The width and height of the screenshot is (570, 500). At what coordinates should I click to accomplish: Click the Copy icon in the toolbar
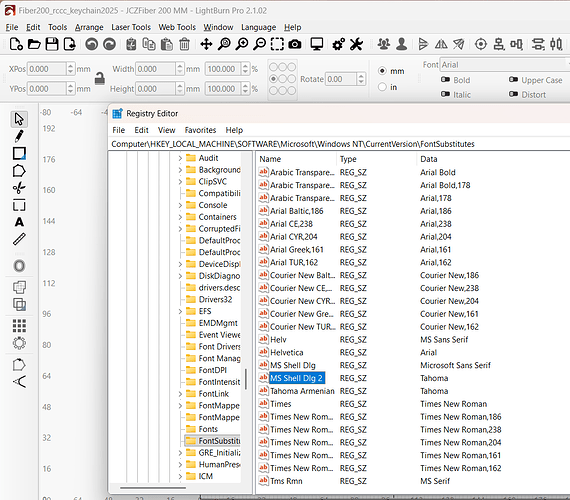tap(149, 44)
